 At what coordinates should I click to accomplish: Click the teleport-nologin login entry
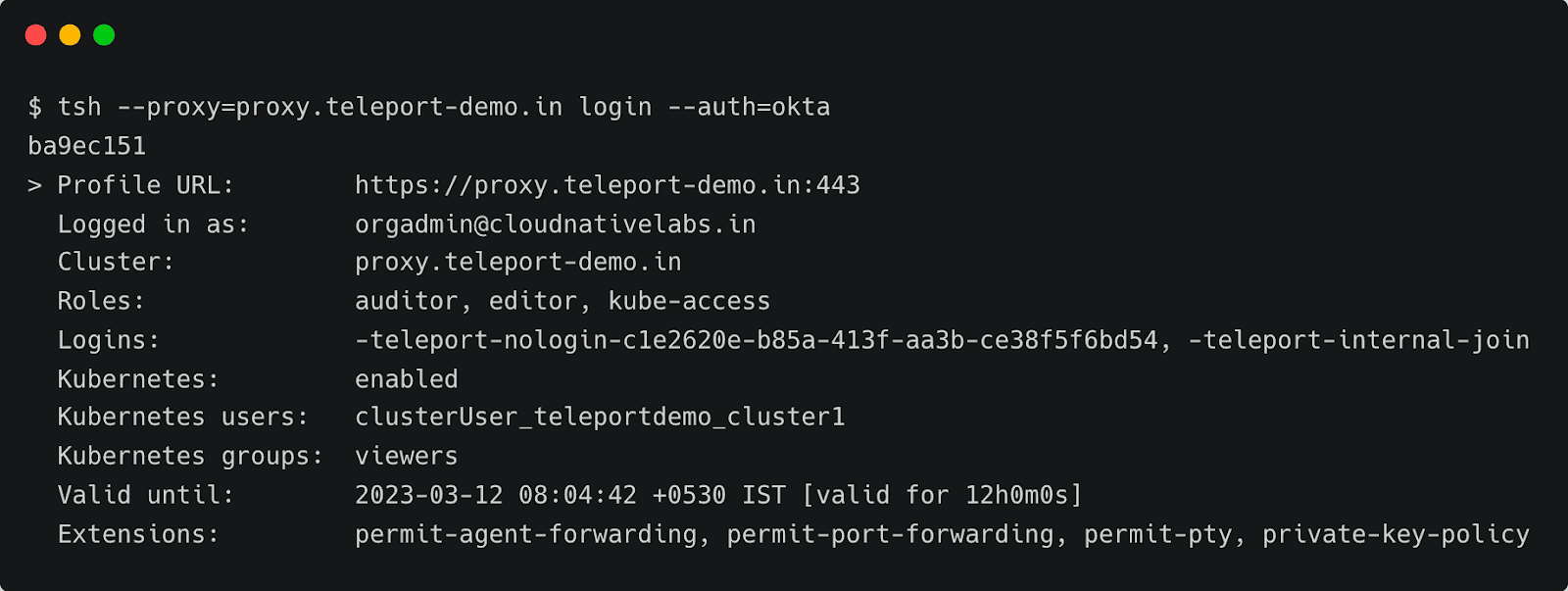[x=756, y=340]
